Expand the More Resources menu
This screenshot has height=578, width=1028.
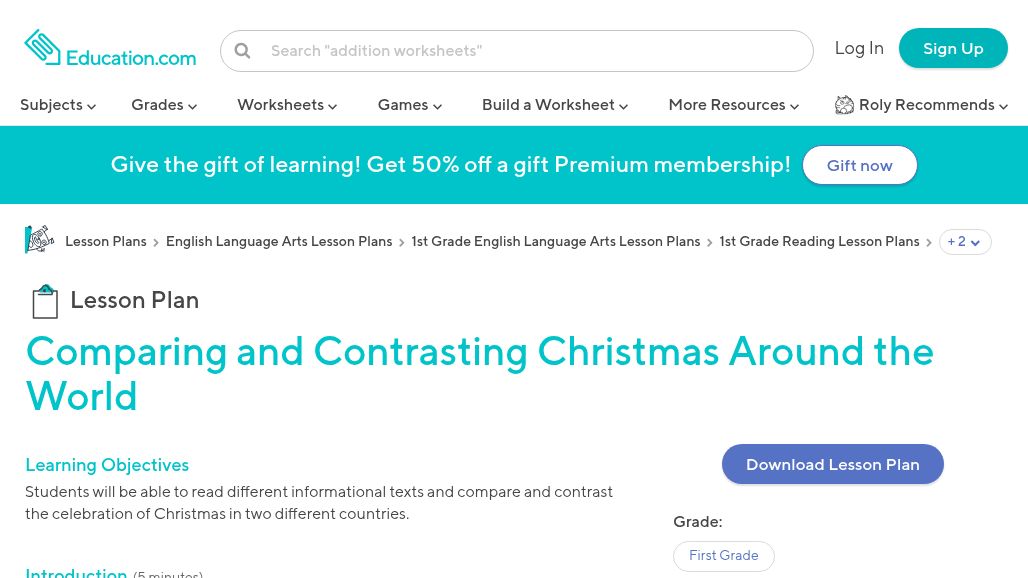[733, 105]
